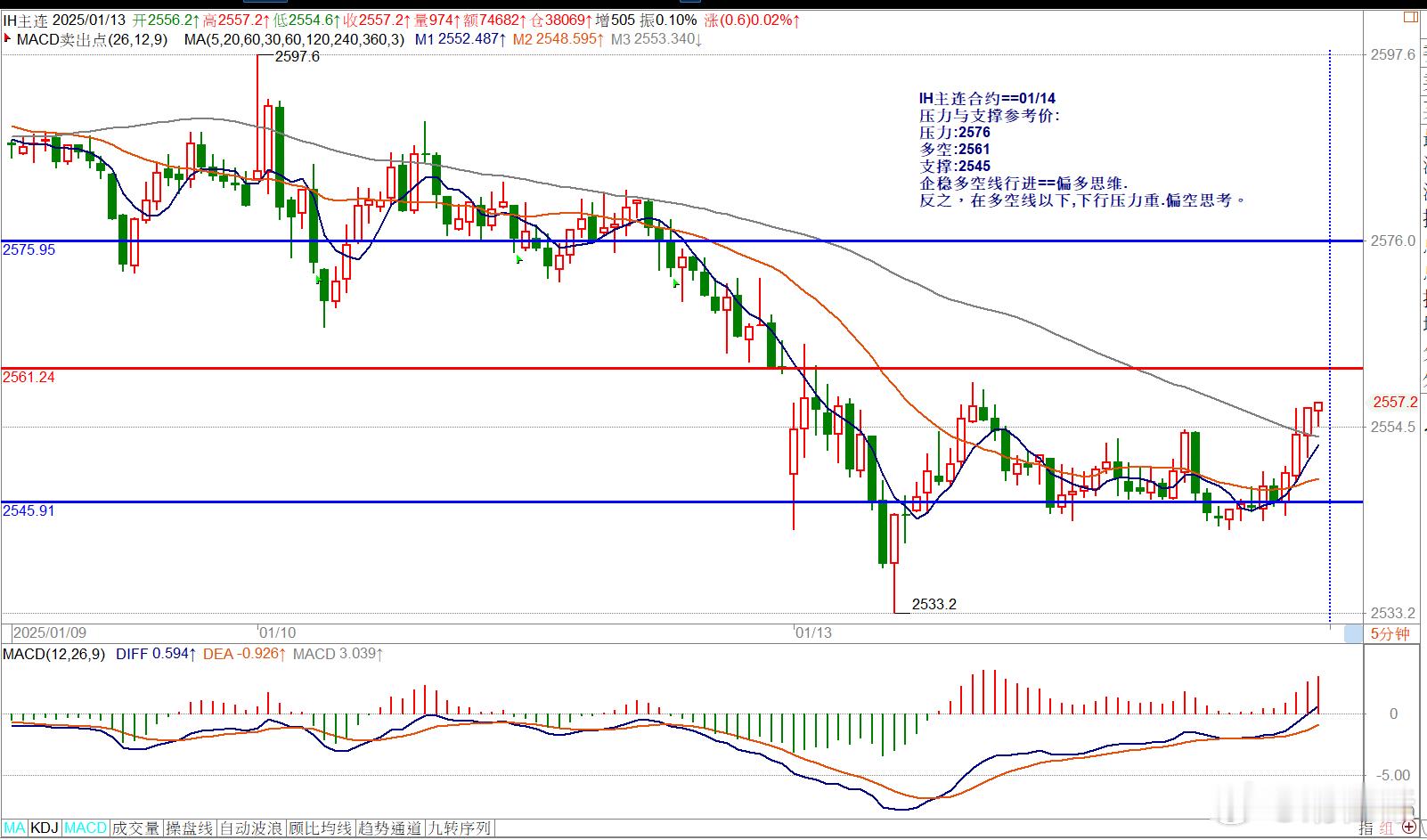Click the DIFF 0.594 value
The width and height of the screenshot is (1427, 840).
click(x=155, y=654)
